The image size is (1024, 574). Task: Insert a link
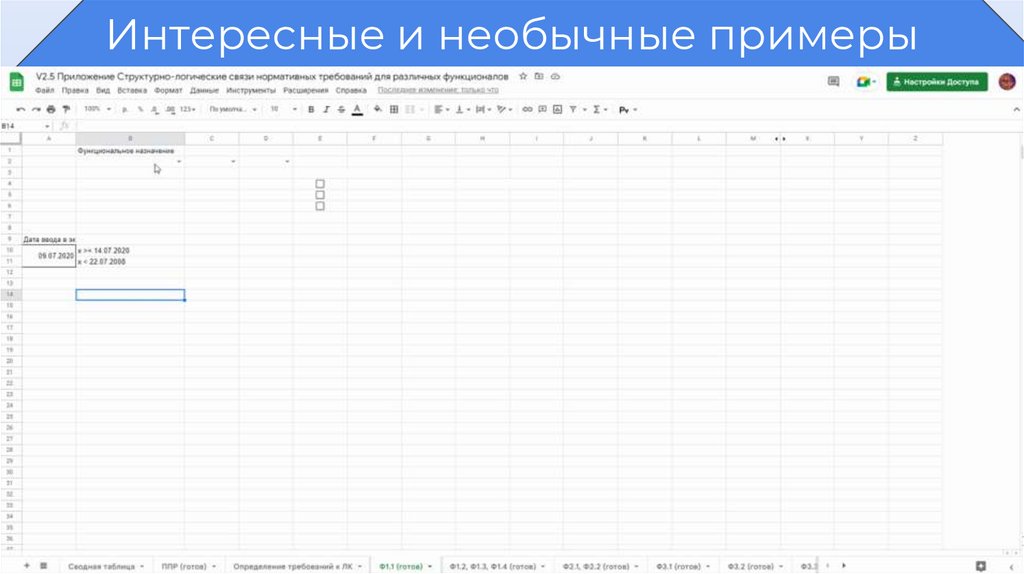click(x=527, y=110)
